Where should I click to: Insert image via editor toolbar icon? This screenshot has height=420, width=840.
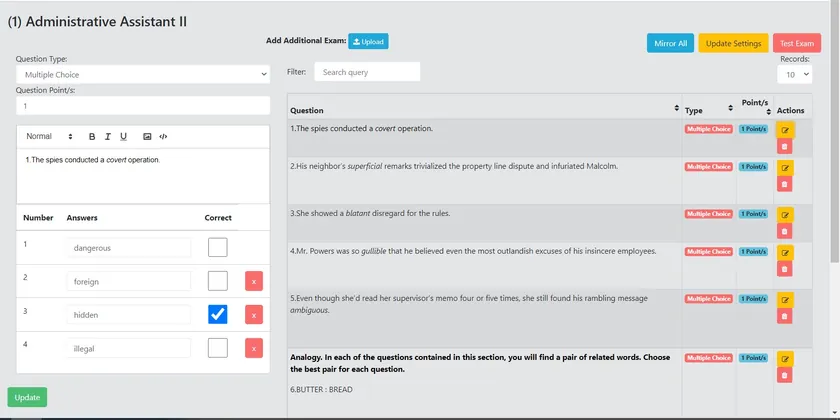147,137
